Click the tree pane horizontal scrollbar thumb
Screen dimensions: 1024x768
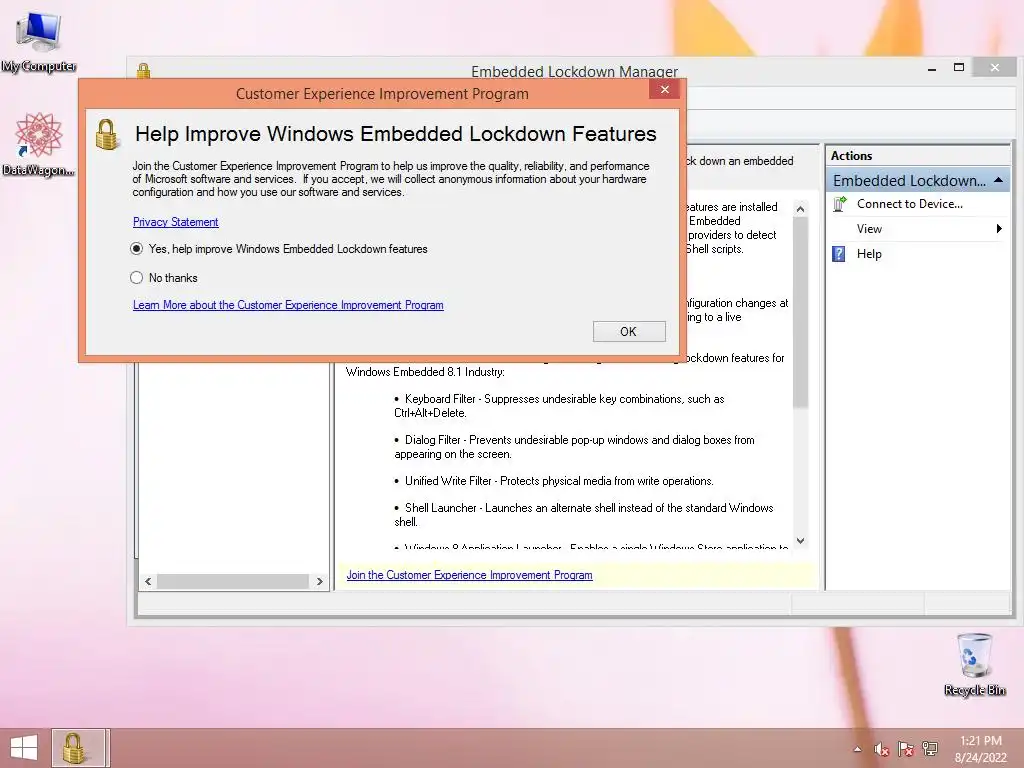tap(232, 581)
